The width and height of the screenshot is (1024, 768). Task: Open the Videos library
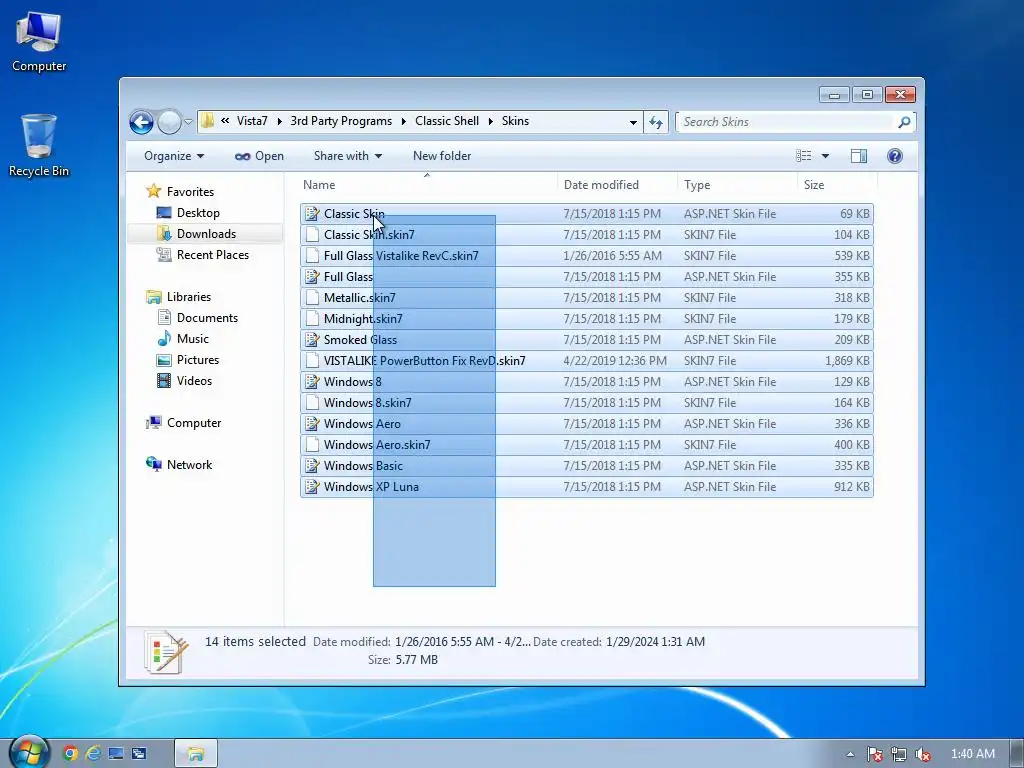193,380
